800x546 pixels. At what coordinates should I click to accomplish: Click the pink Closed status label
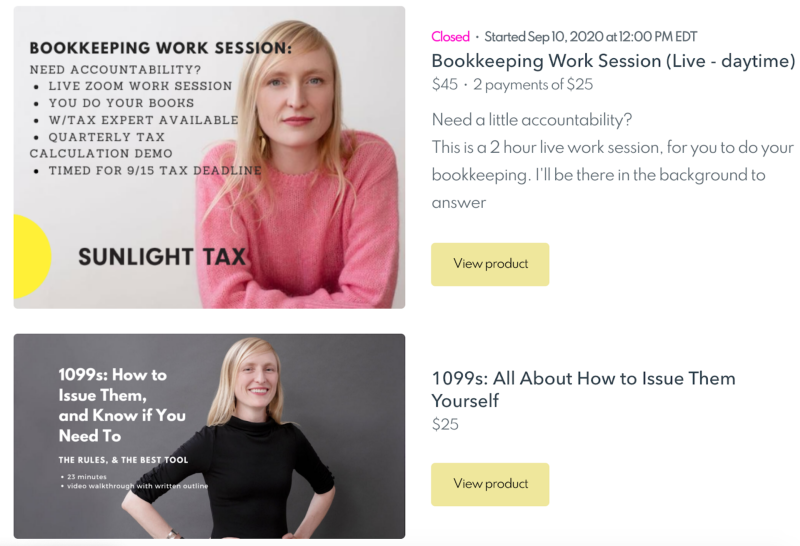[x=450, y=37]
